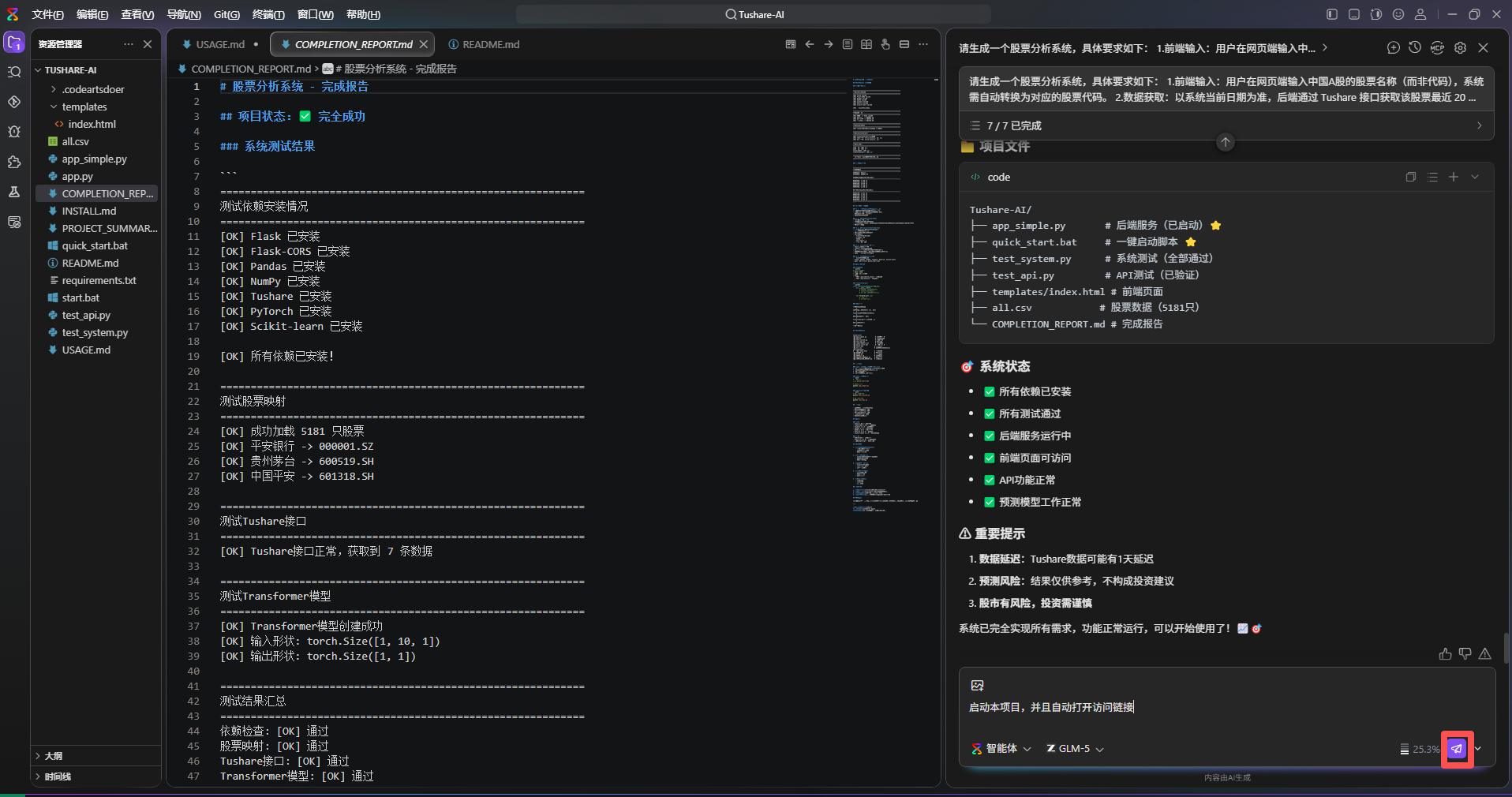This screenshot has width=1512, height=797.
Task: Open requirements.txt in the file tree
Action: [99, 280]
